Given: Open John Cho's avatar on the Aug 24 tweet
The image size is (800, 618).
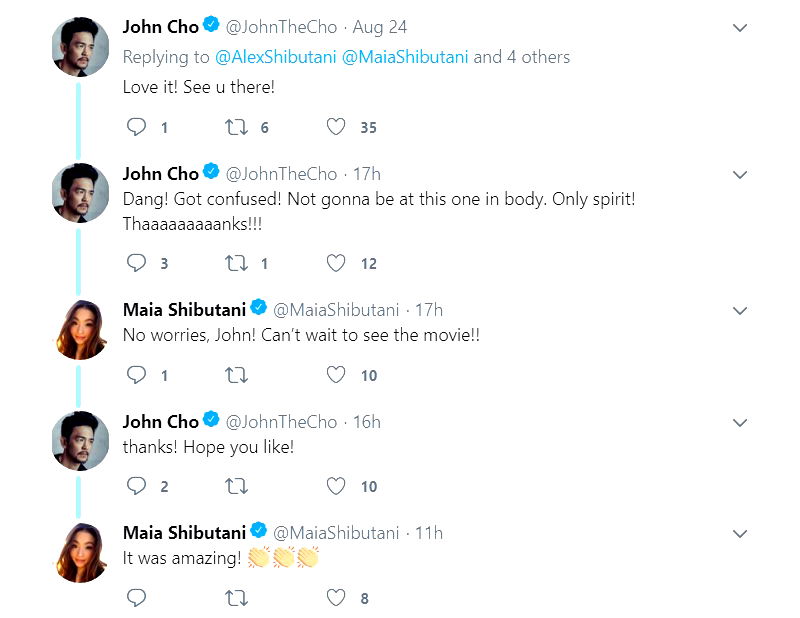Looking at the screenshot, I should (x=80, y=47).
